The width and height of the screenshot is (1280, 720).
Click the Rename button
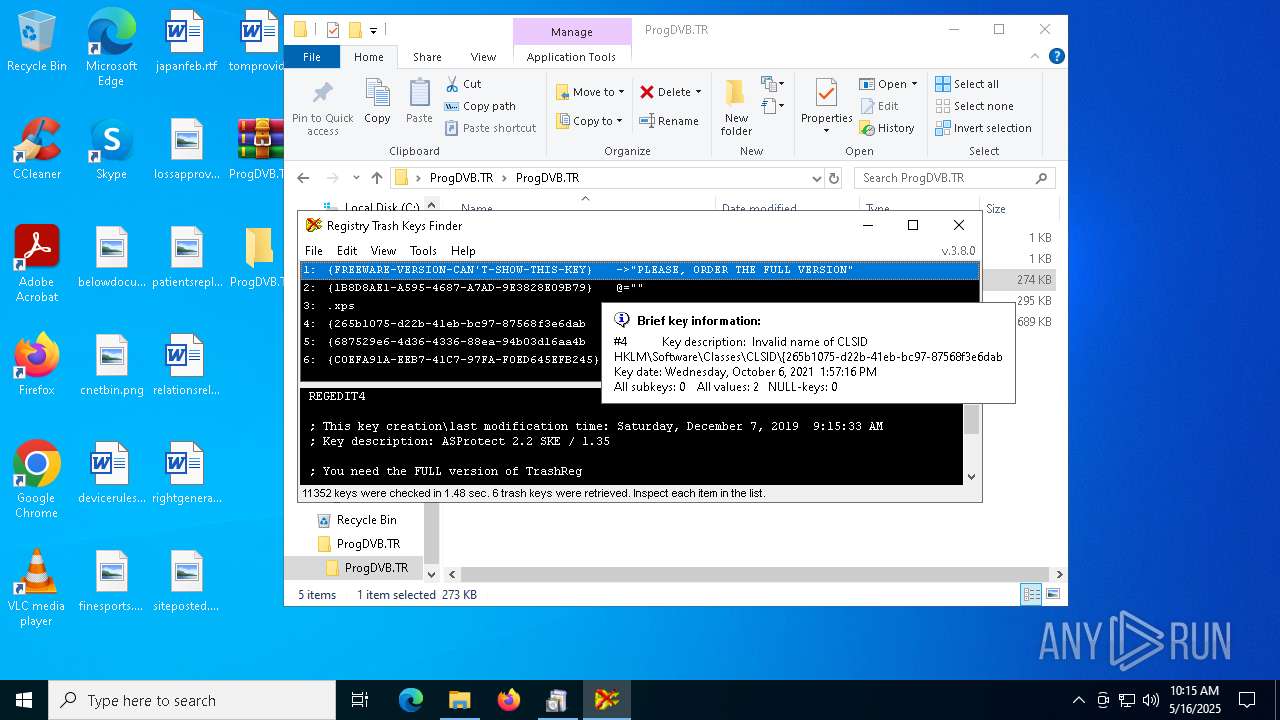[669, 121]
